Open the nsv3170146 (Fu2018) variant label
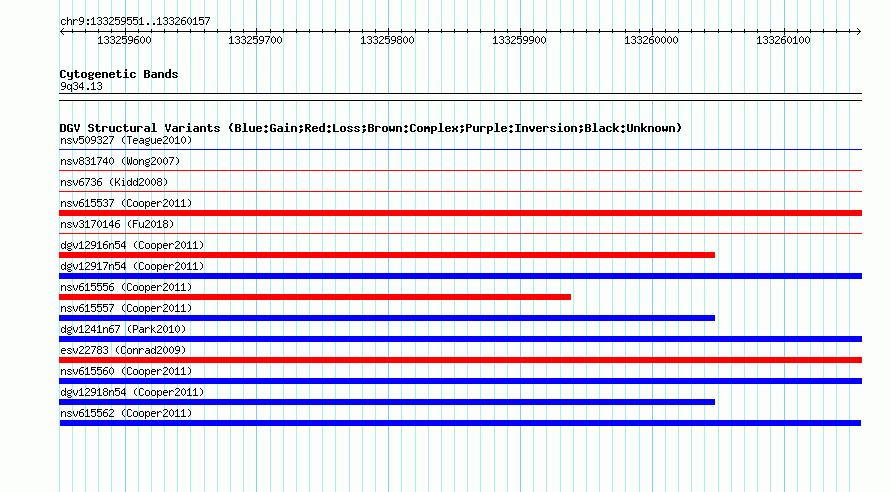The width and height of the screenshot is (890, 492). click(x=117, y=224)
